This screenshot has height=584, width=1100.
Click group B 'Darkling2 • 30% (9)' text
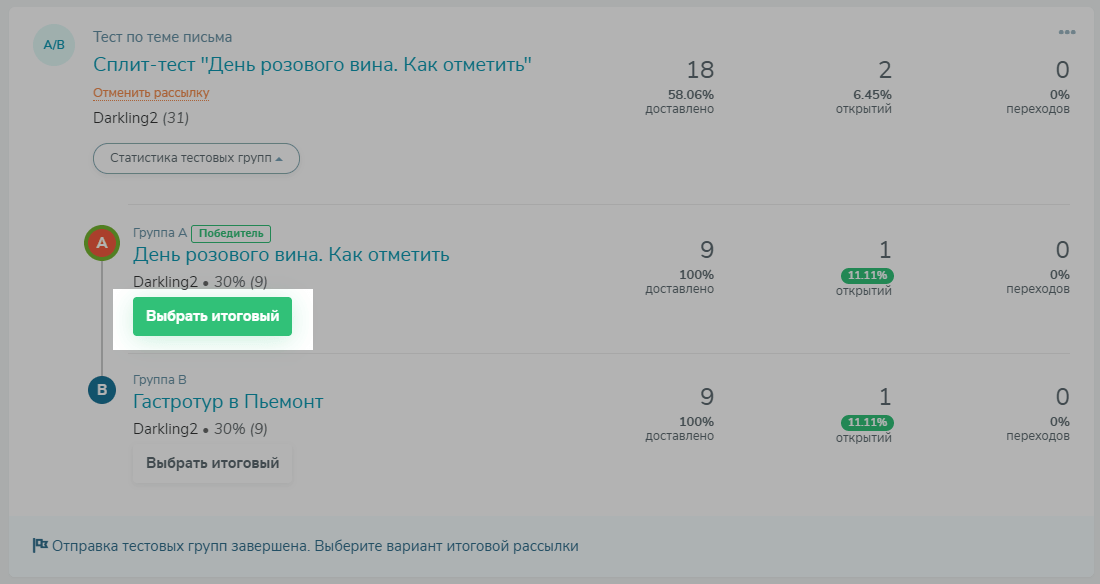(x=200, y=429)
